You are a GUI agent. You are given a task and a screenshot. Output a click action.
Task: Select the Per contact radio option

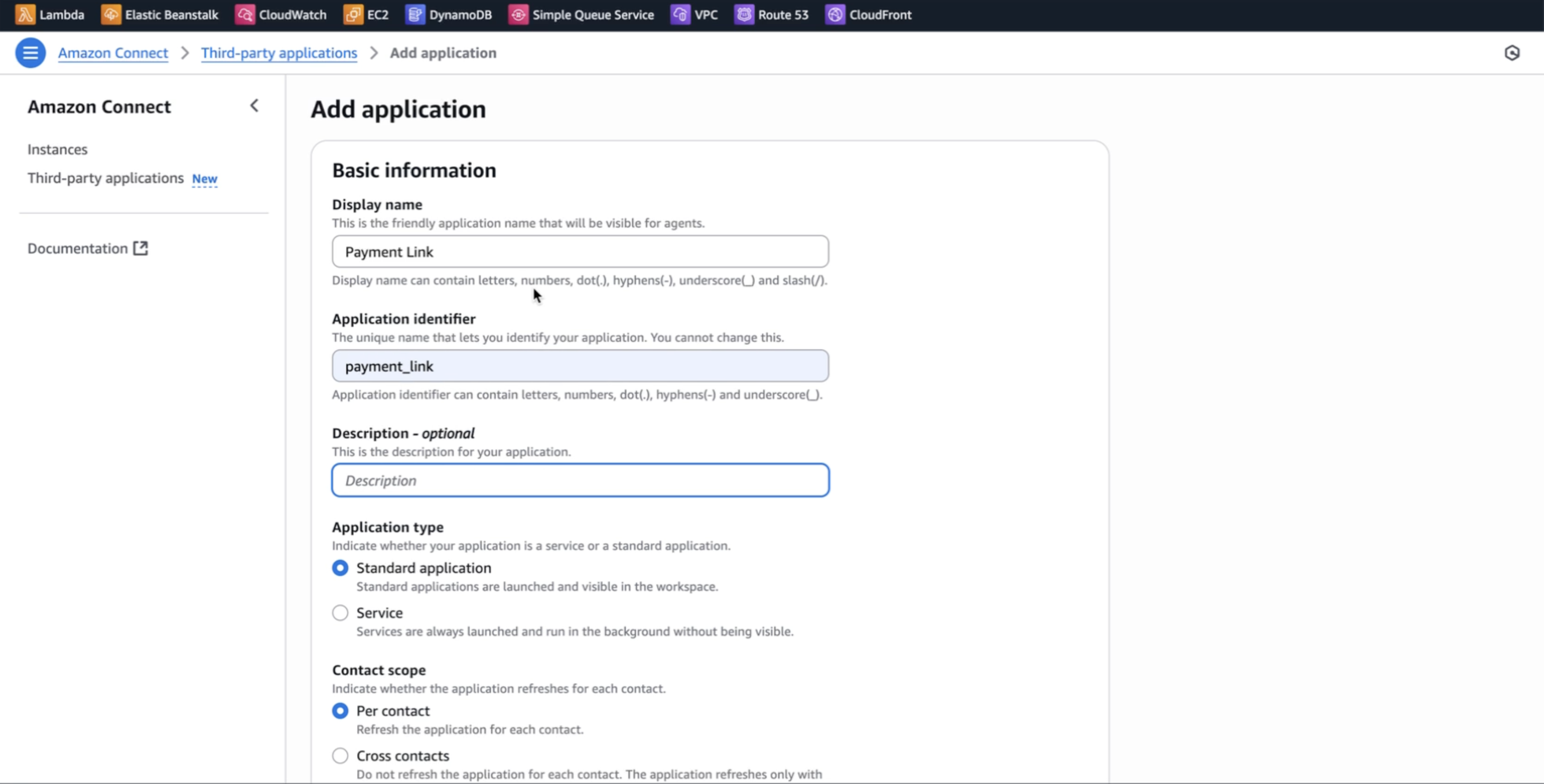point(340,710)
